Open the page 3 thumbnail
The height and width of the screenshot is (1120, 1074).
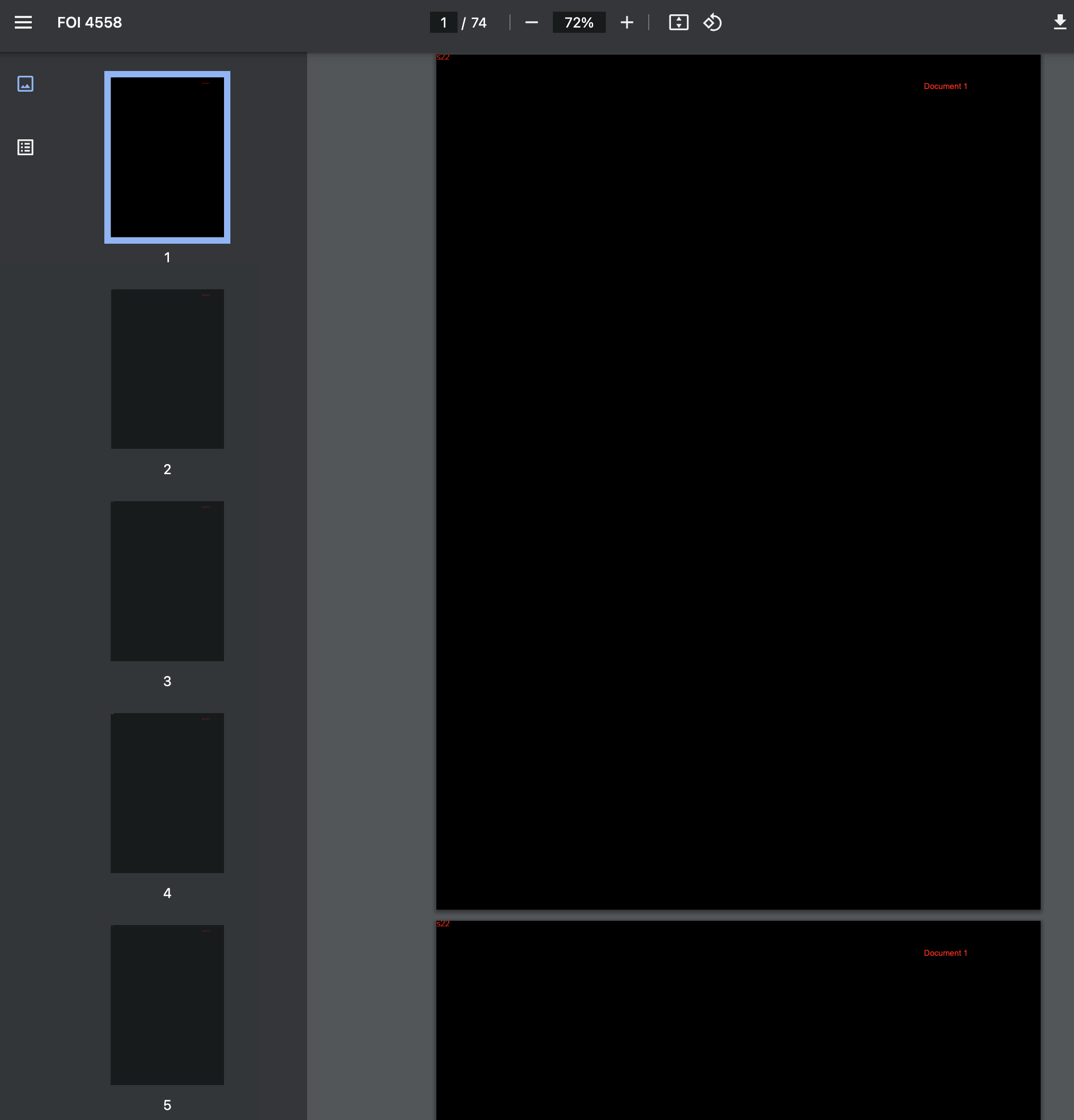pyautogui.click(x=167, y=581)
